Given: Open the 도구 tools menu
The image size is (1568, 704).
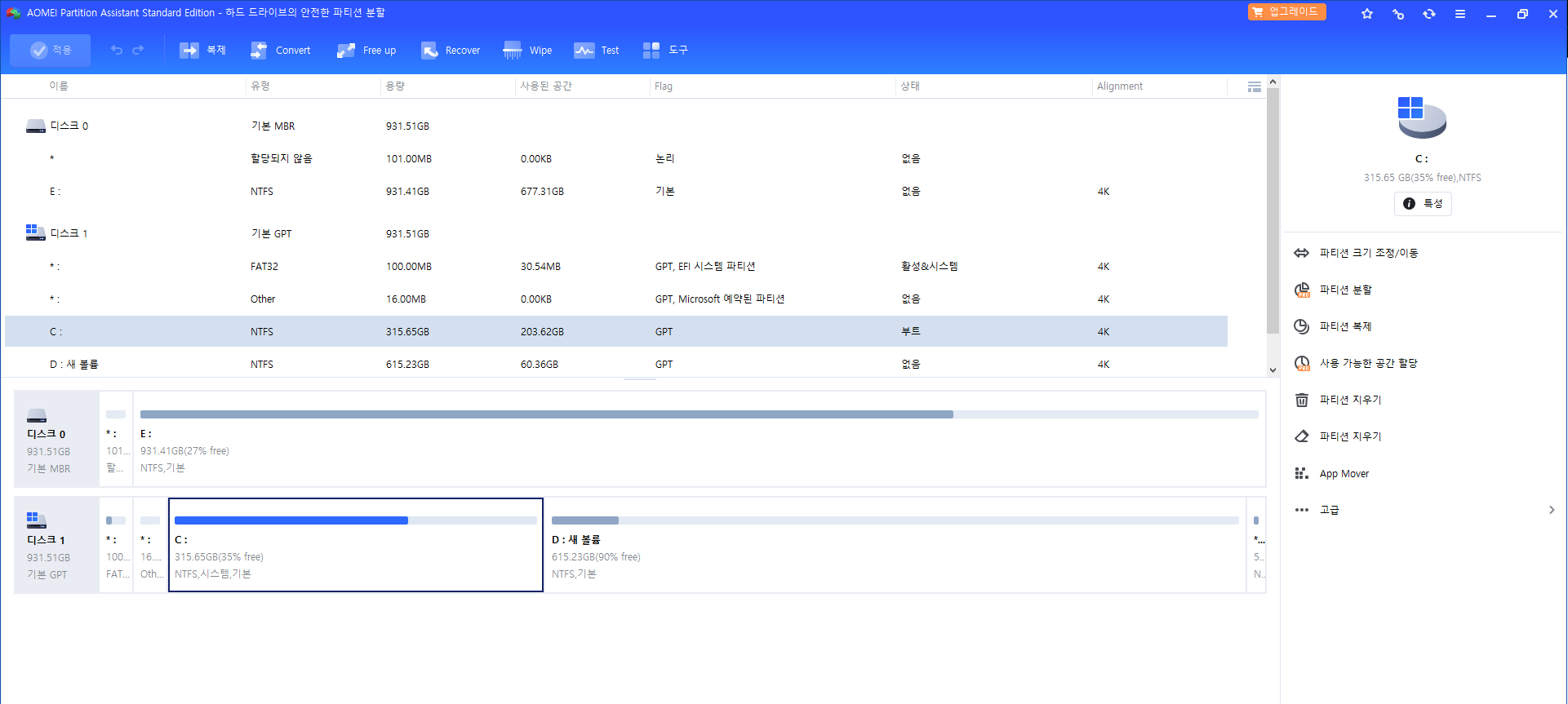Looking at the screenshot, I should [x=665, y=51].
